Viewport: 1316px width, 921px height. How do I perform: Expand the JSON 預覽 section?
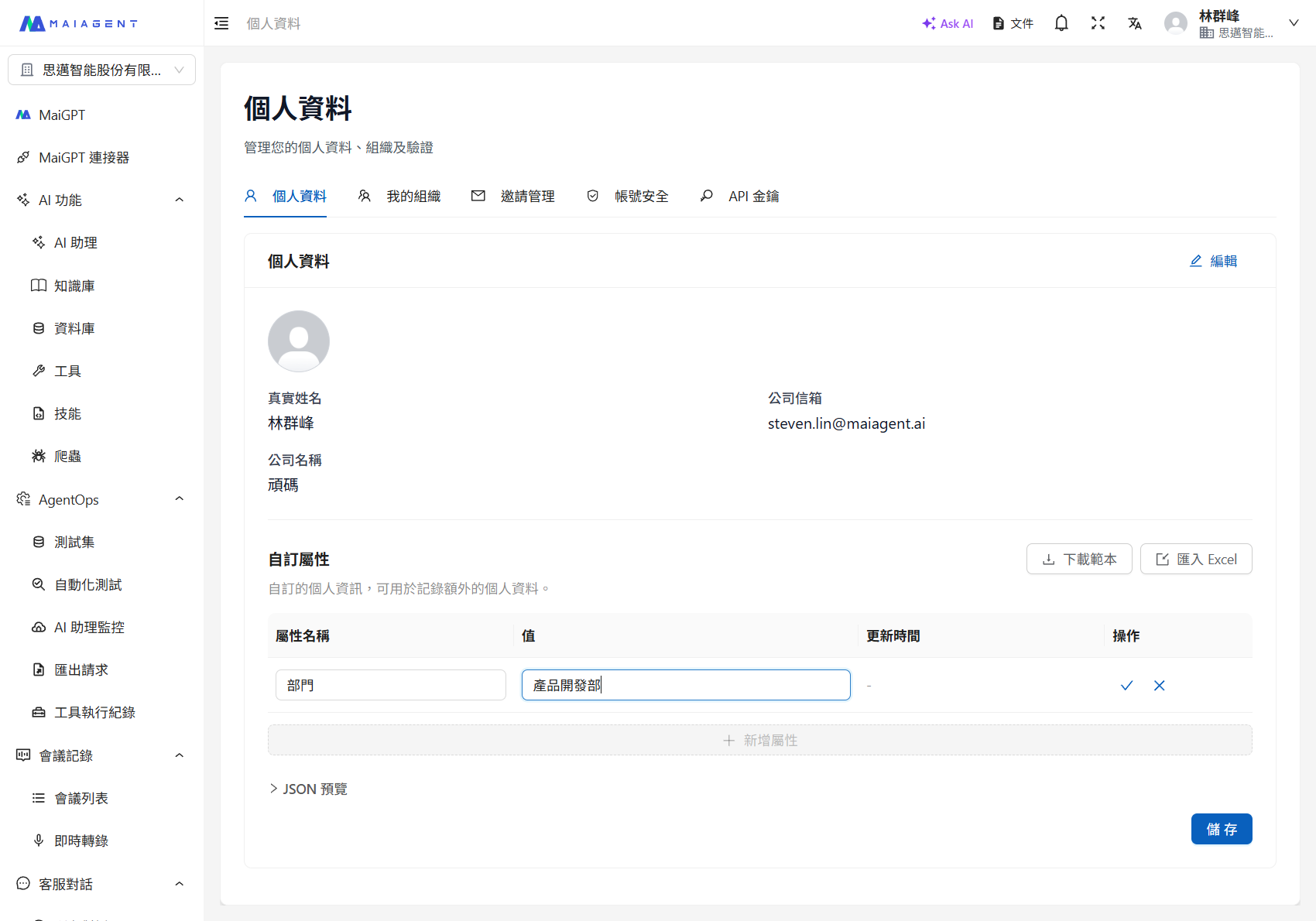(x=308, y=789)
